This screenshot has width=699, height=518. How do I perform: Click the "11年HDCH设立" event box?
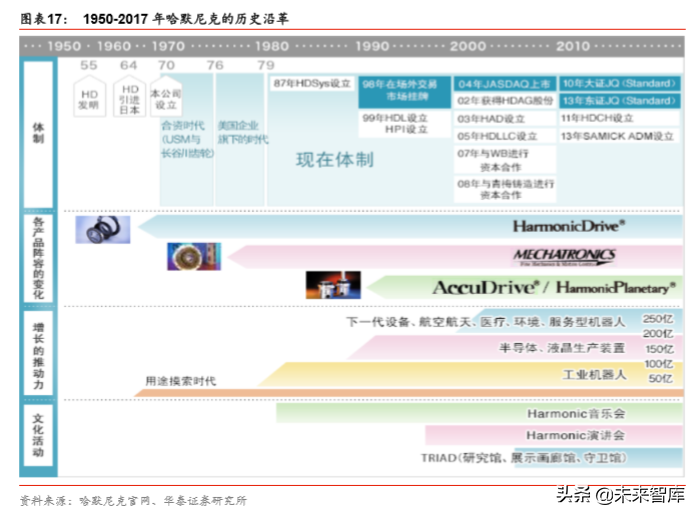click(x=619, y=118)
